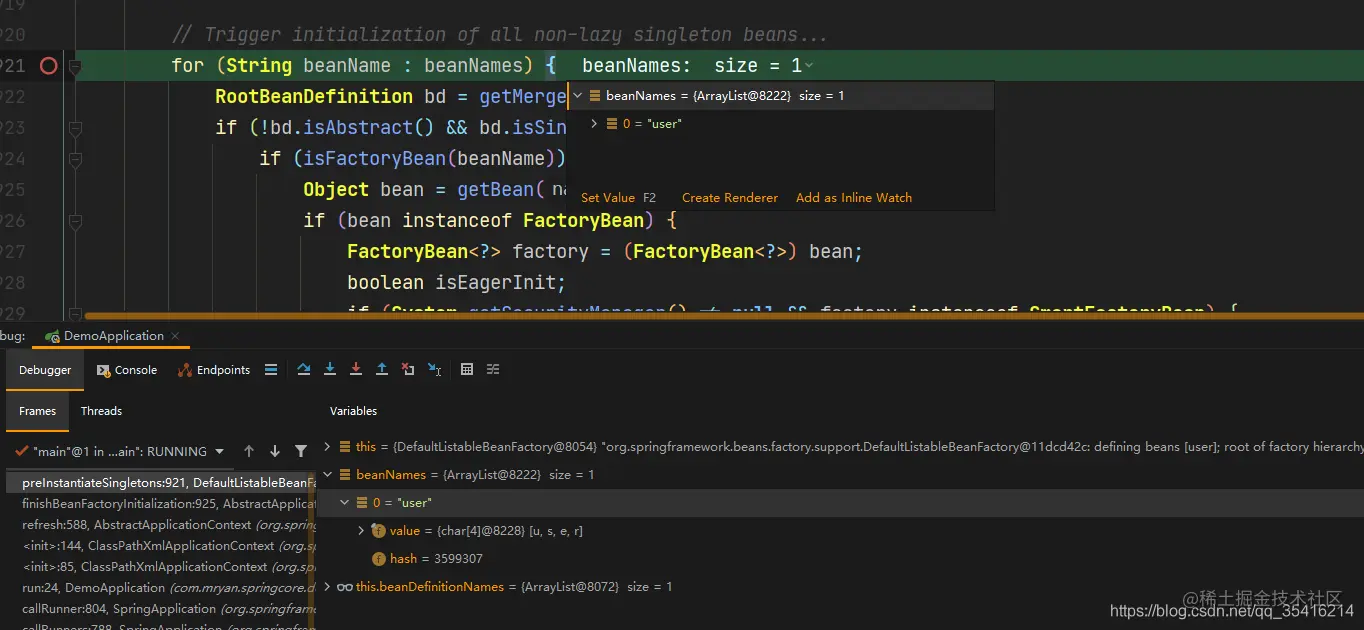Select the Threads tab
This screenshot has width=1364, height=630.
point(101,411)
